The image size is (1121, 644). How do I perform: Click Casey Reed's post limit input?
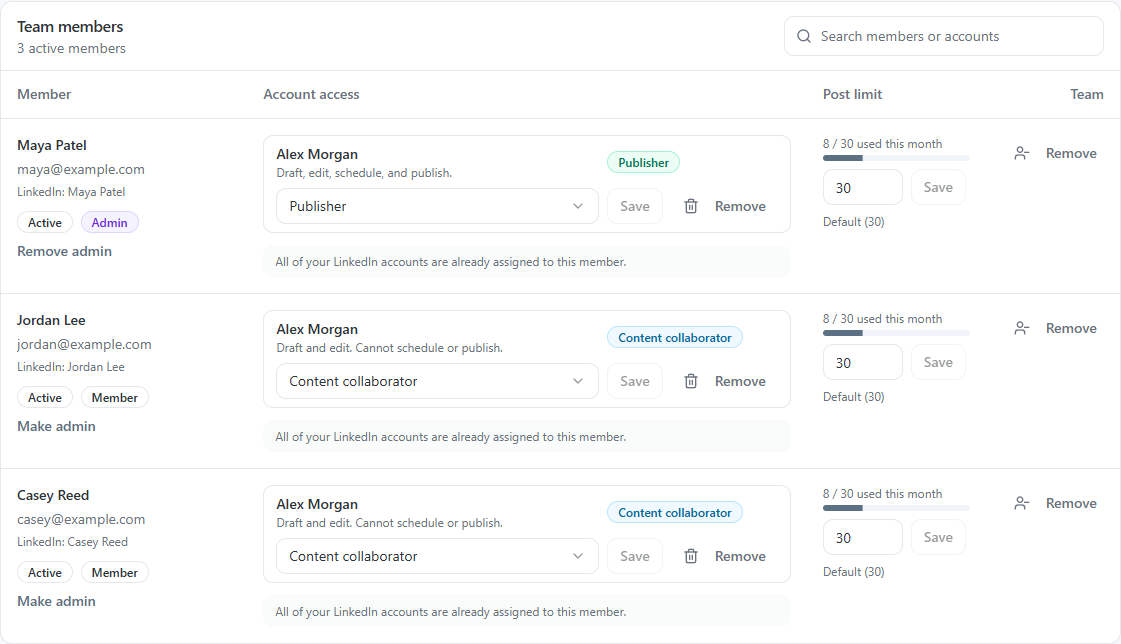pyautogui.click(x=862, y=538)
